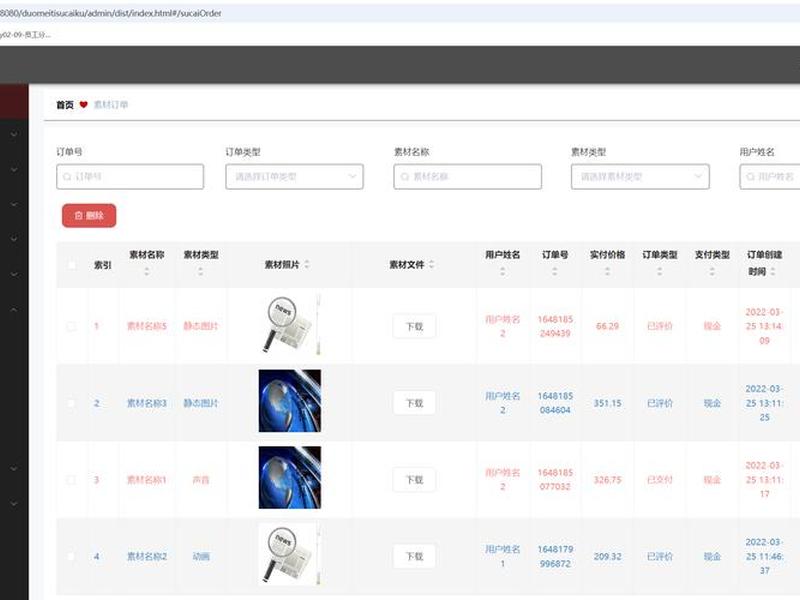
Task: Download file for 素材名称3 row
Action: (414, 403)
